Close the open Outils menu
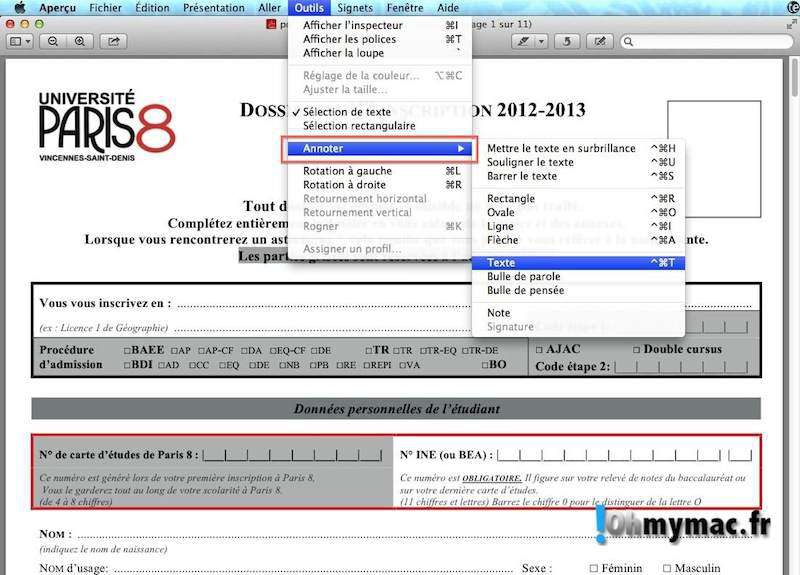Screen dimensions: 800x575 tap(309, 8)
